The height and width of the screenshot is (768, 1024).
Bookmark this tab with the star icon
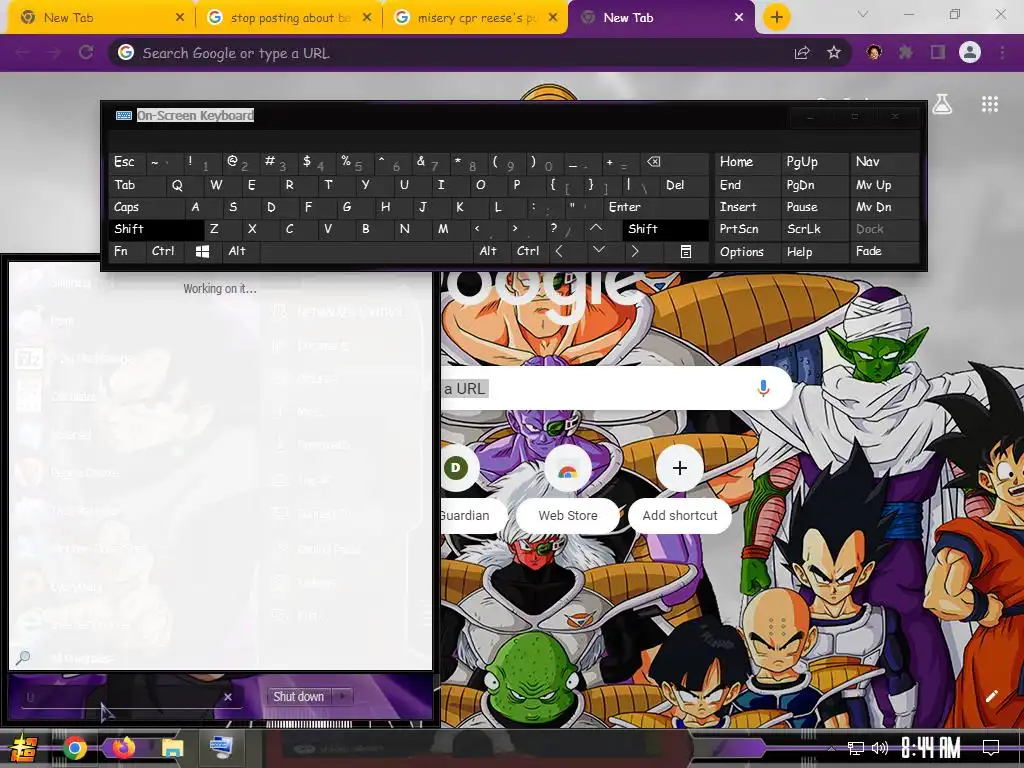(834, 53)
